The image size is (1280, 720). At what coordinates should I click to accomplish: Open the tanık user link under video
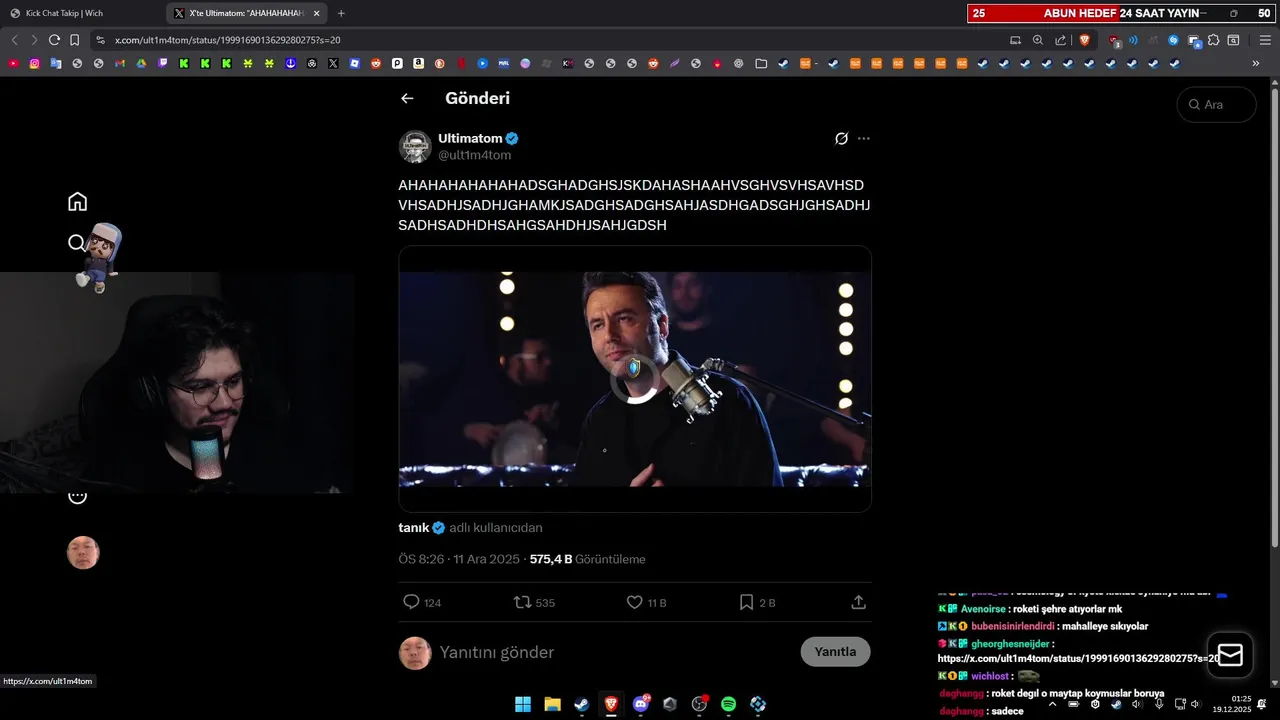tap(414, 527)
